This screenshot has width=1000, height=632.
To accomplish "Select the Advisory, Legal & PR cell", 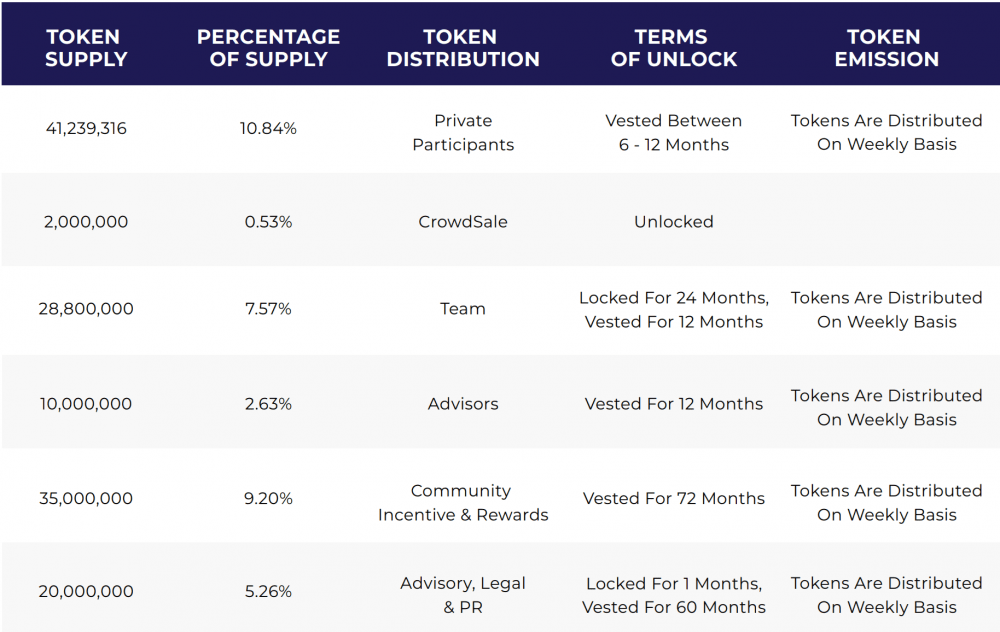I will [x=463, y=595].
